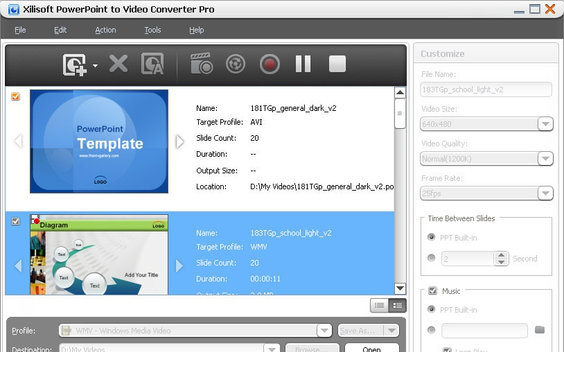Viewport: 564px width, 366px height.
Task: Show next slide of PowerPoint Template preview
Action: tap(179, 141)
